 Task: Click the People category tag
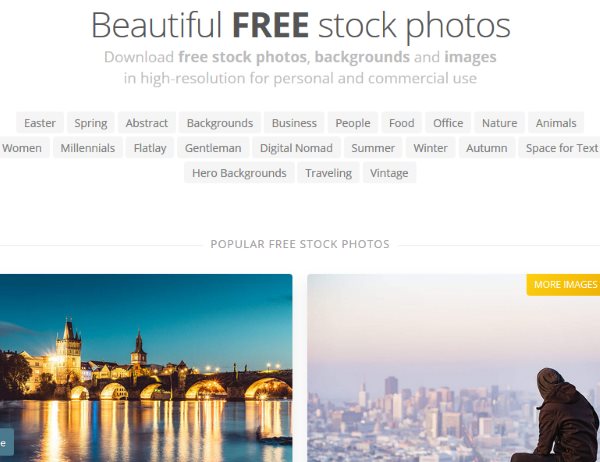(x=352, y=123)
